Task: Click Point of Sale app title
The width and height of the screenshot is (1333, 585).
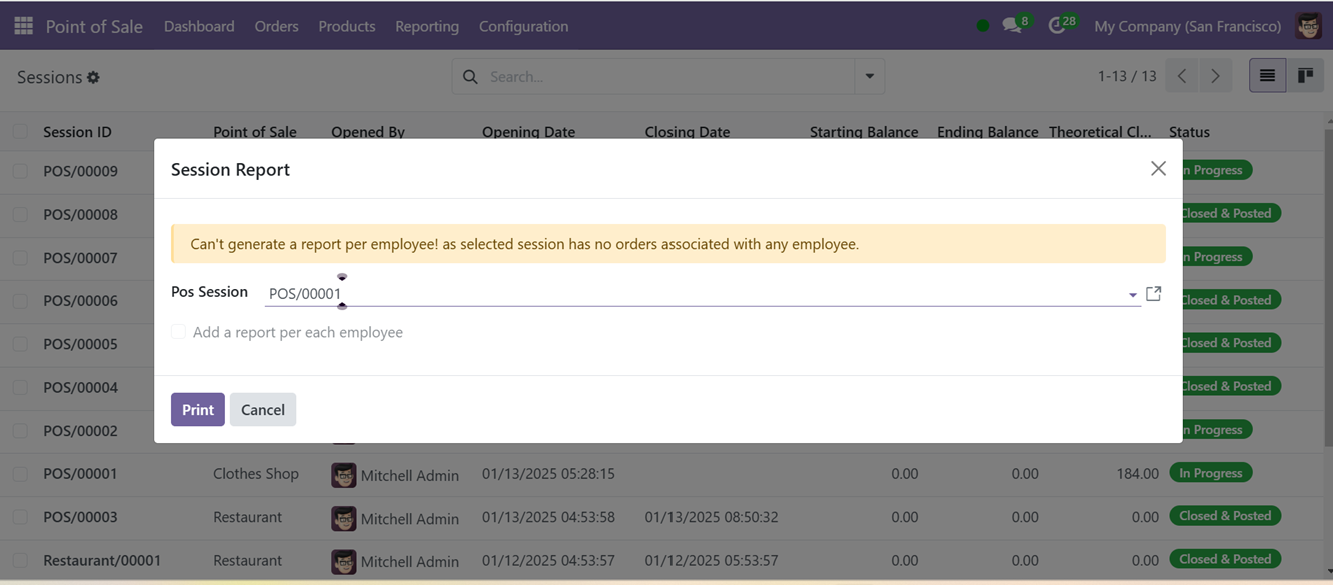Action: pyautogui.click(x=94, y=26)
